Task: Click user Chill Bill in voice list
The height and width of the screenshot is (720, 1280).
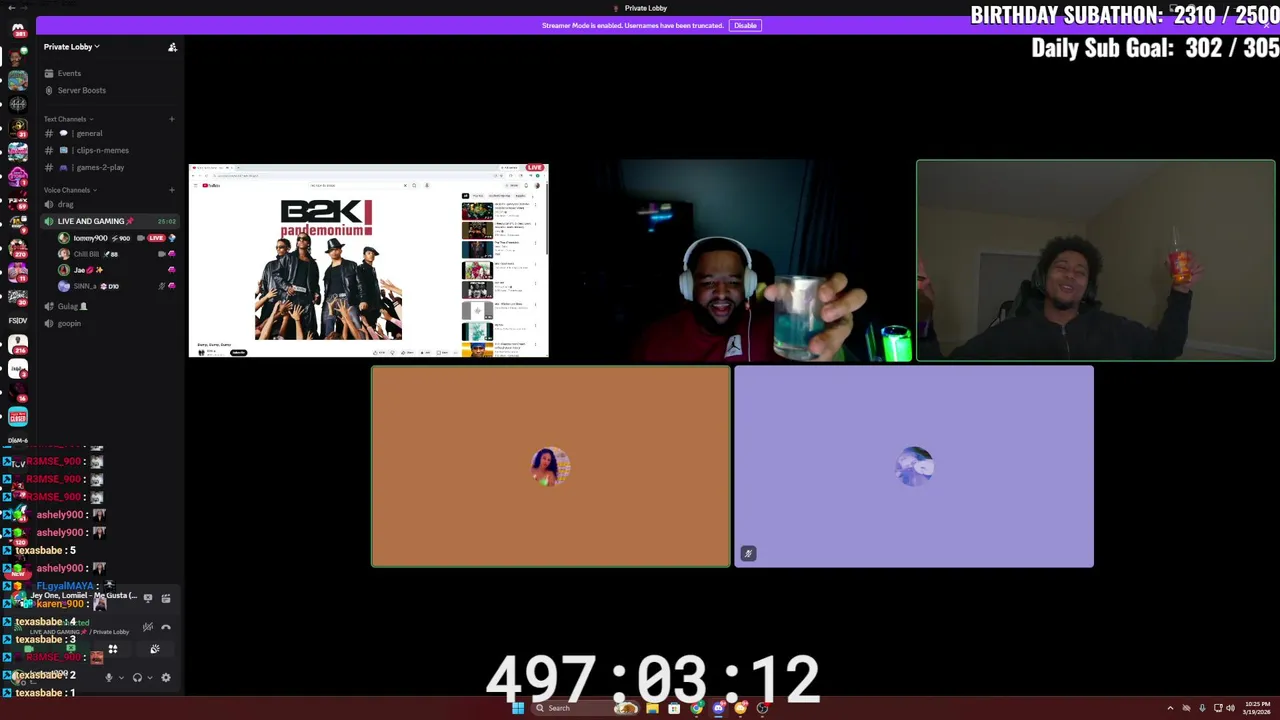Action: 87,254
